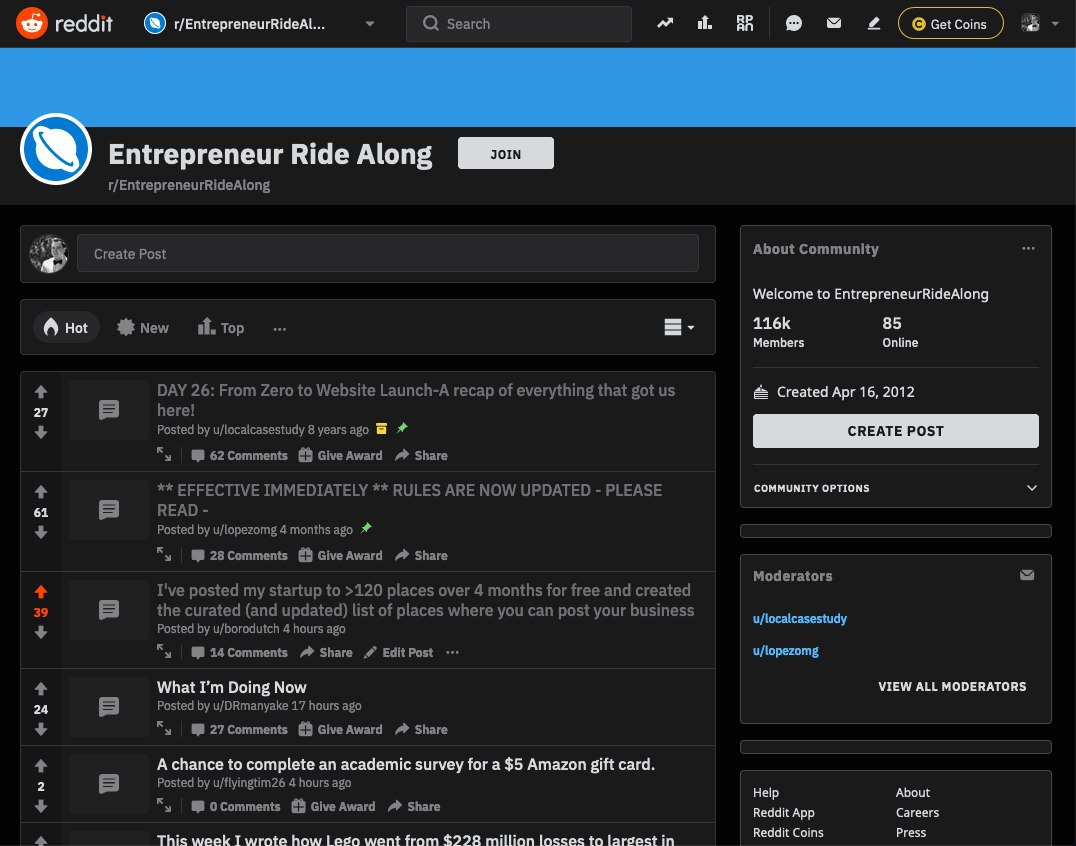Upvote the RULES ARE NOW UPDATED post
Screen dimensions: 1076x846
pos(41,492)
